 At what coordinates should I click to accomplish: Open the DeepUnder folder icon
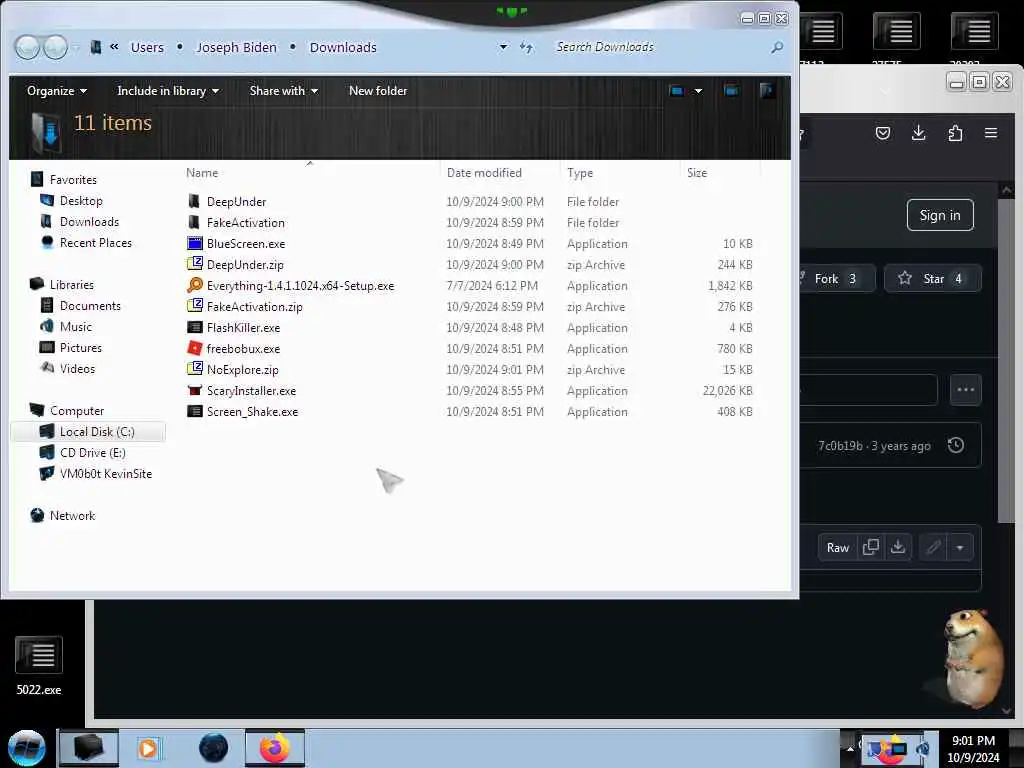click(x=194, y=201)
